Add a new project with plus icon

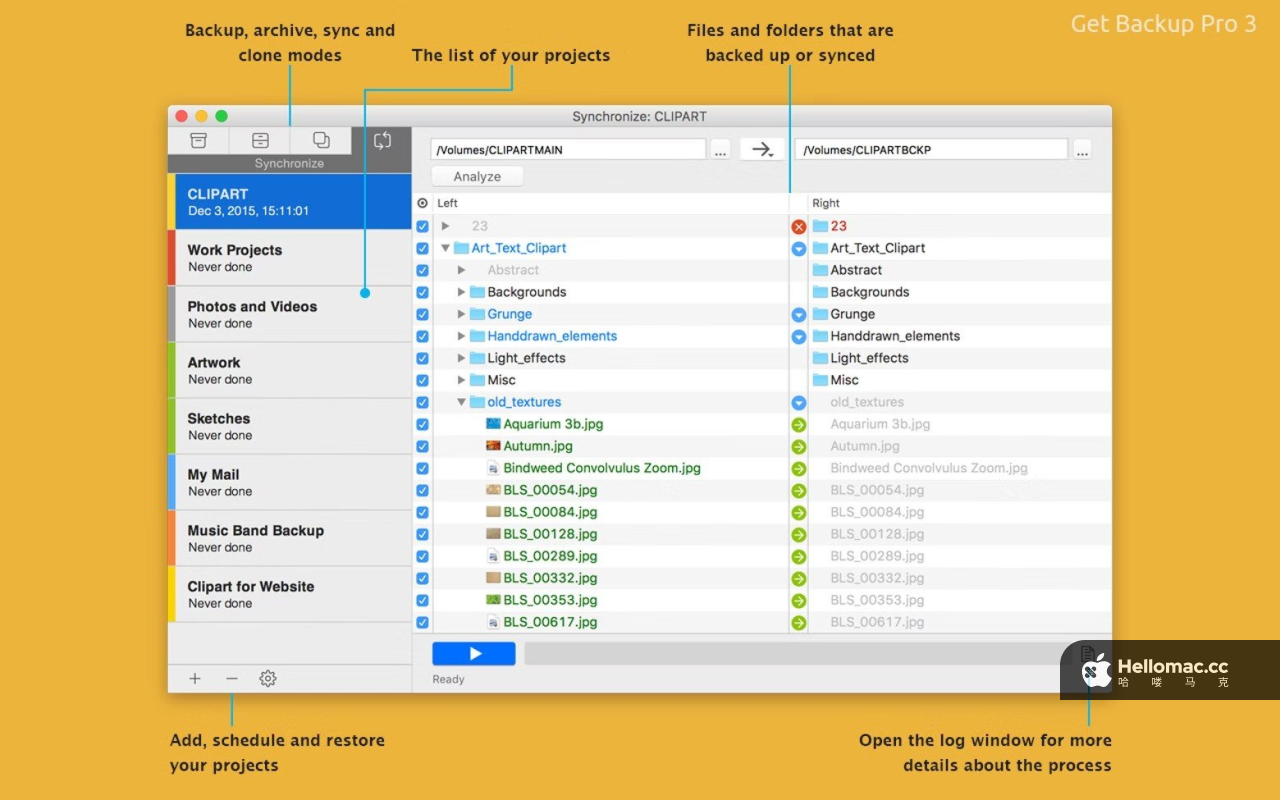[195, 679]
